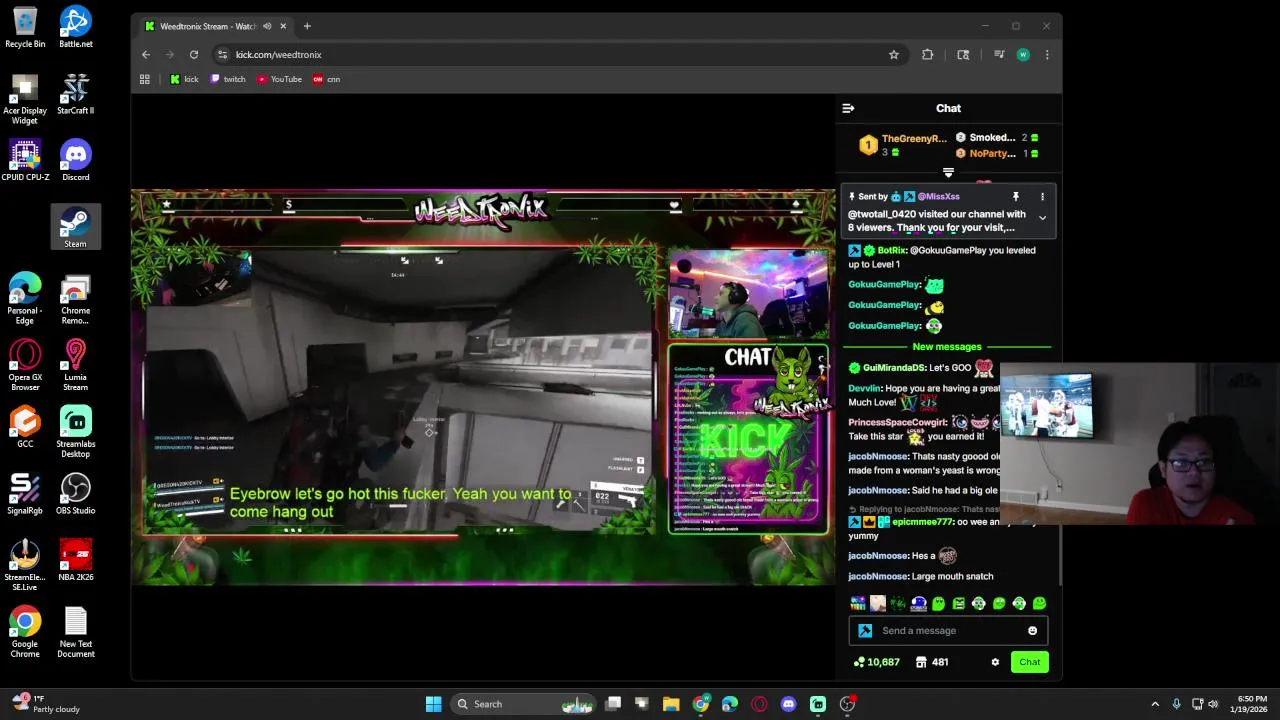
Task: Open OBS Studio from the taskbar
Action: tap(847, 704)
